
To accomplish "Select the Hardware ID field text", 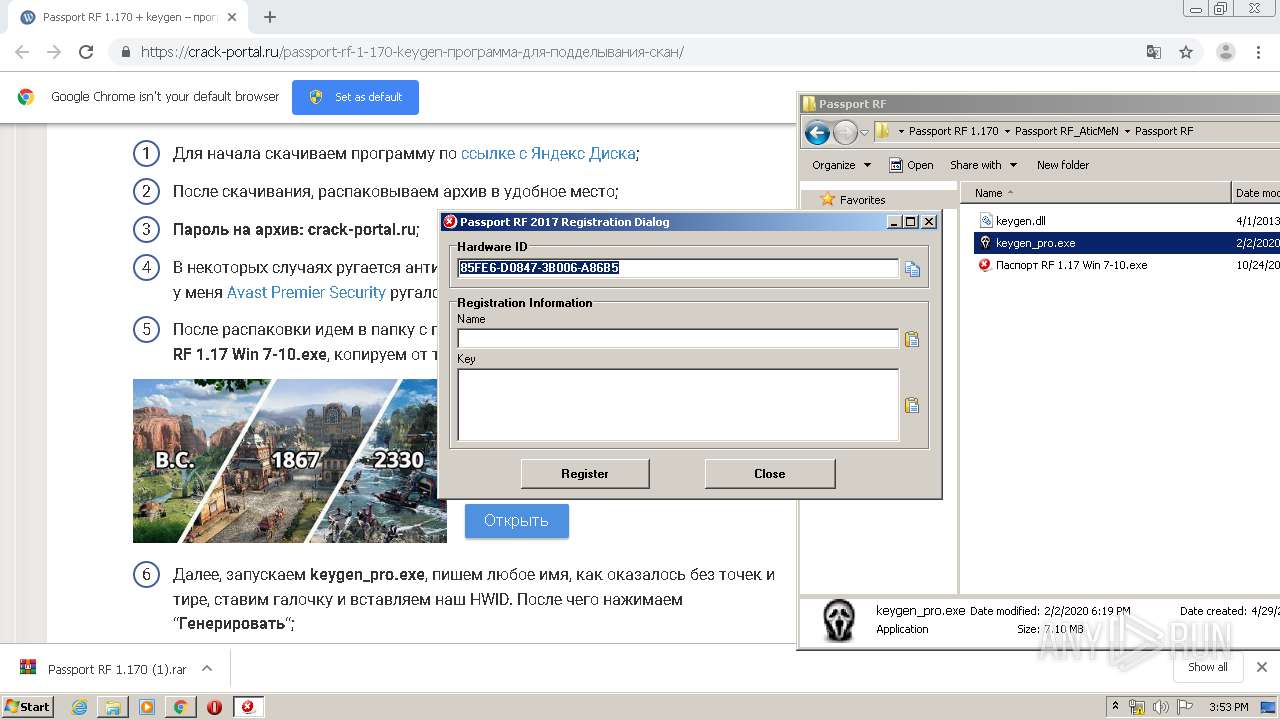I will 678,268.
